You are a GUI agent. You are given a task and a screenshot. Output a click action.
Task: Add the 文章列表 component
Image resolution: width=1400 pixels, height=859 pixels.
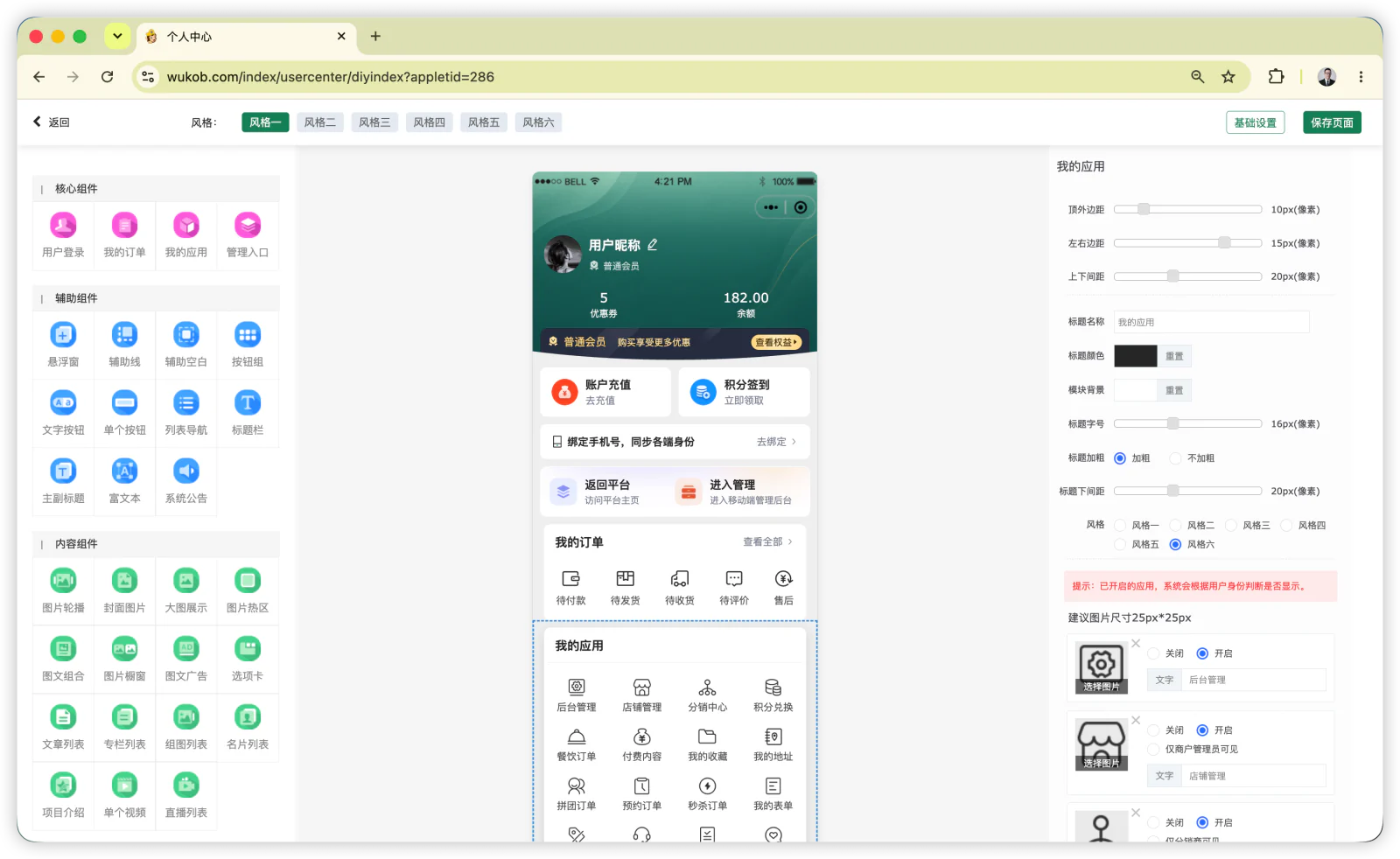click(x=63, y=727)
